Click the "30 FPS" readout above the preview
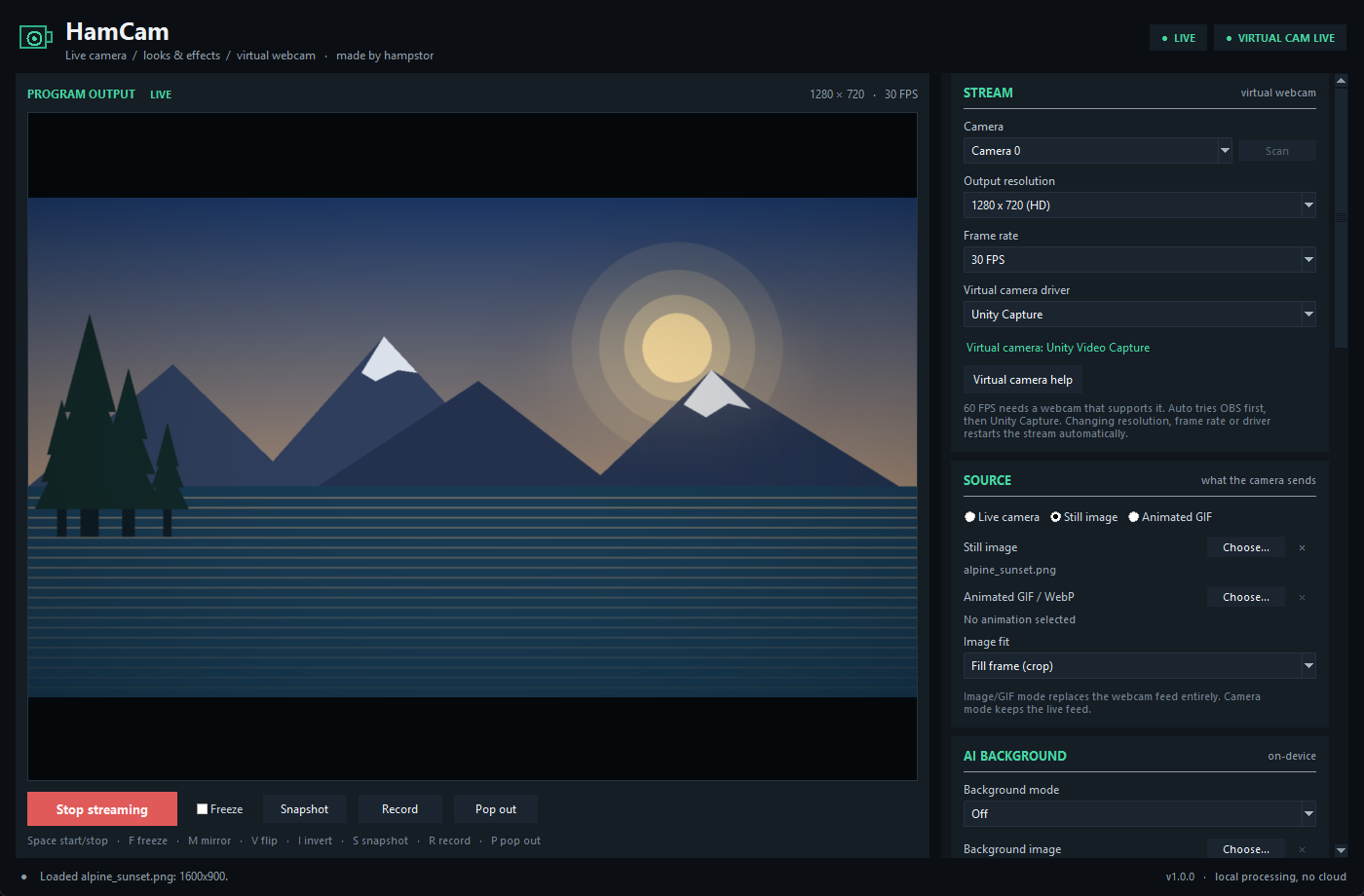Viewport: 1364px width, 896px height. 901,94
